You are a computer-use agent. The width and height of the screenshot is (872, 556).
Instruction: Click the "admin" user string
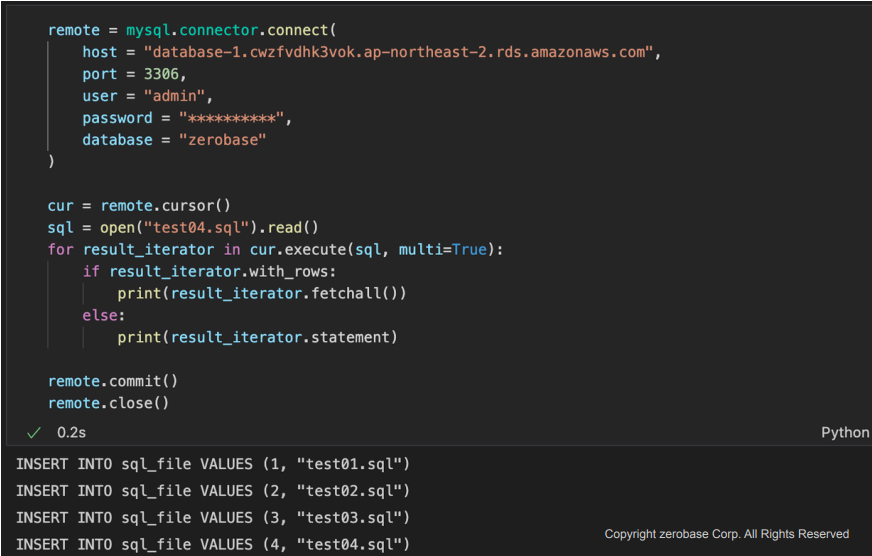[175, 96]
